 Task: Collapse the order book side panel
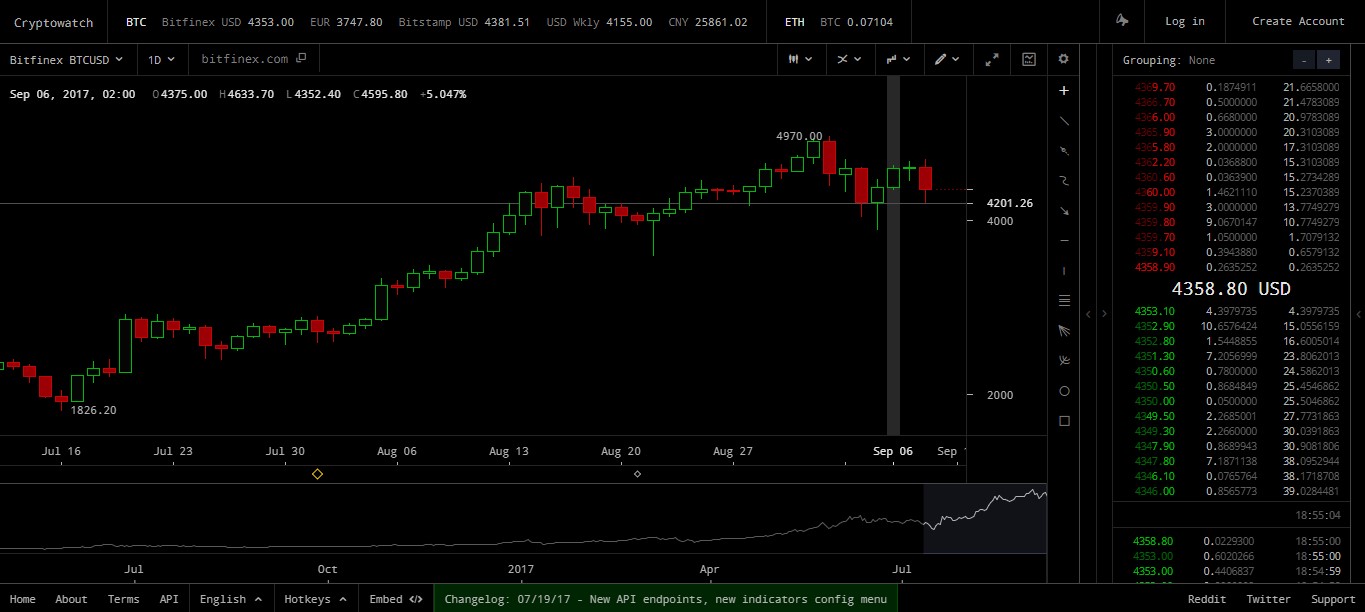1104,314
